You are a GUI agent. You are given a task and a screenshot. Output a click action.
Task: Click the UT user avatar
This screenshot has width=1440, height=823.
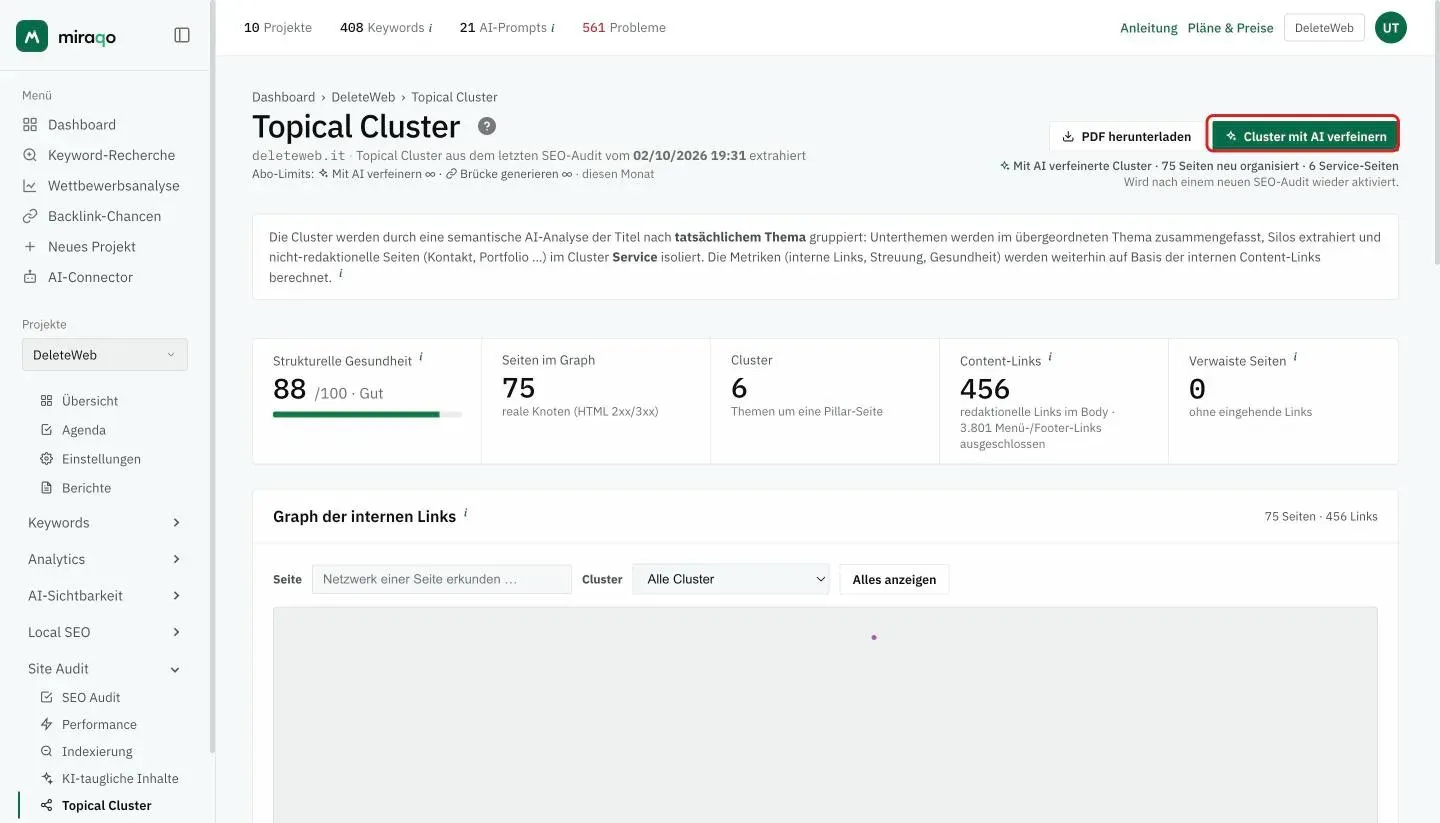pos(1390,28)
